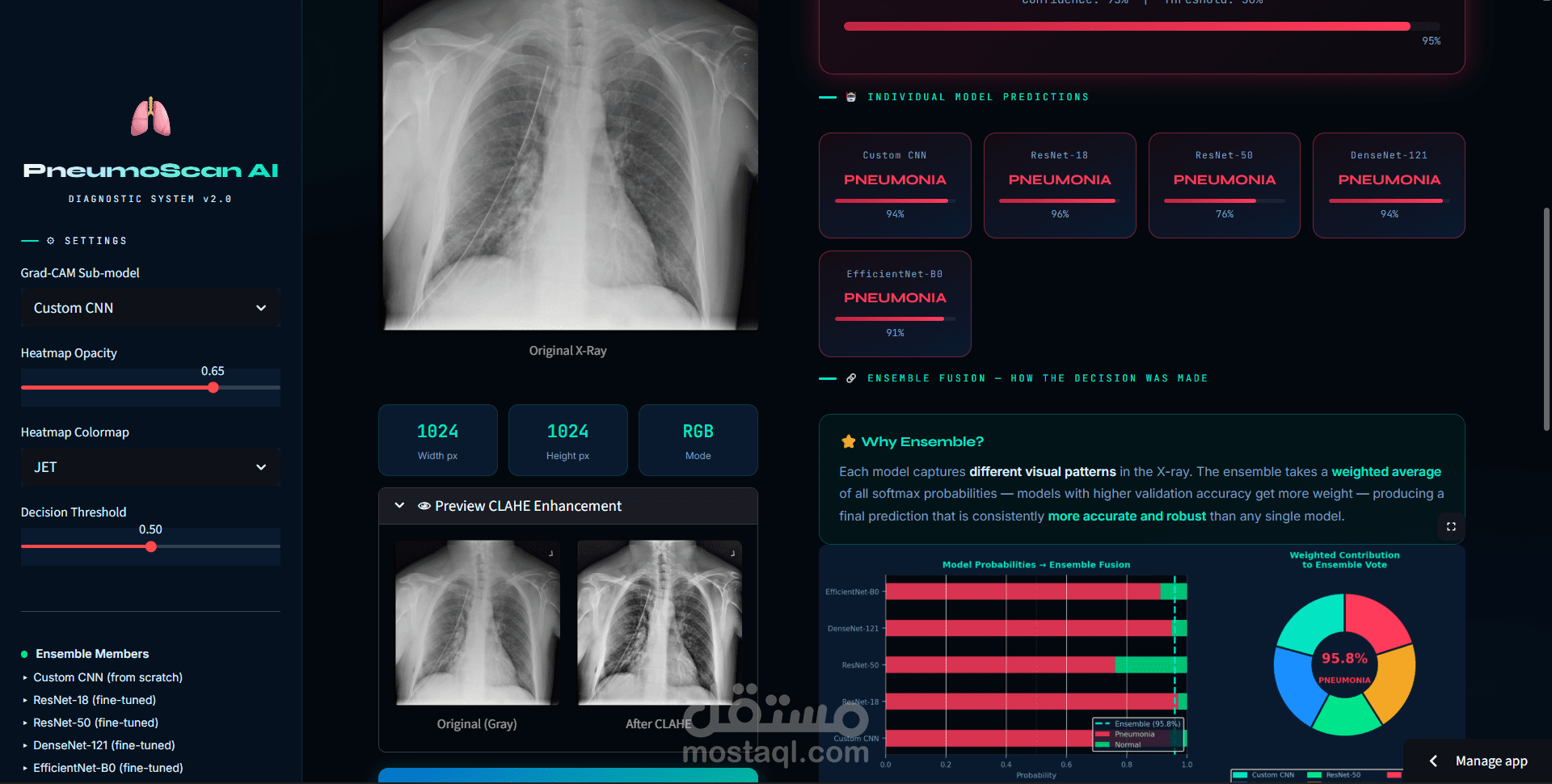Click the donut chart center 95.8% label

(x=1344, y=659)
